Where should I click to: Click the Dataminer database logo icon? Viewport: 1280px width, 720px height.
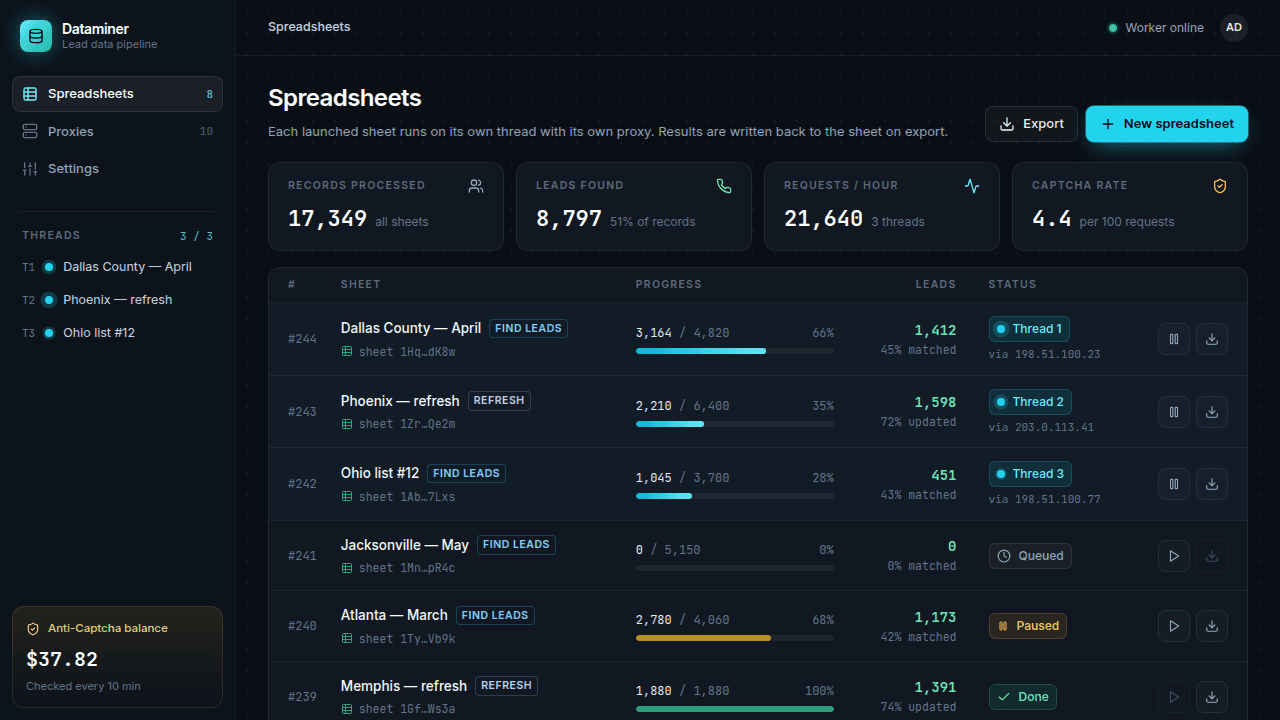click(36, 36)
